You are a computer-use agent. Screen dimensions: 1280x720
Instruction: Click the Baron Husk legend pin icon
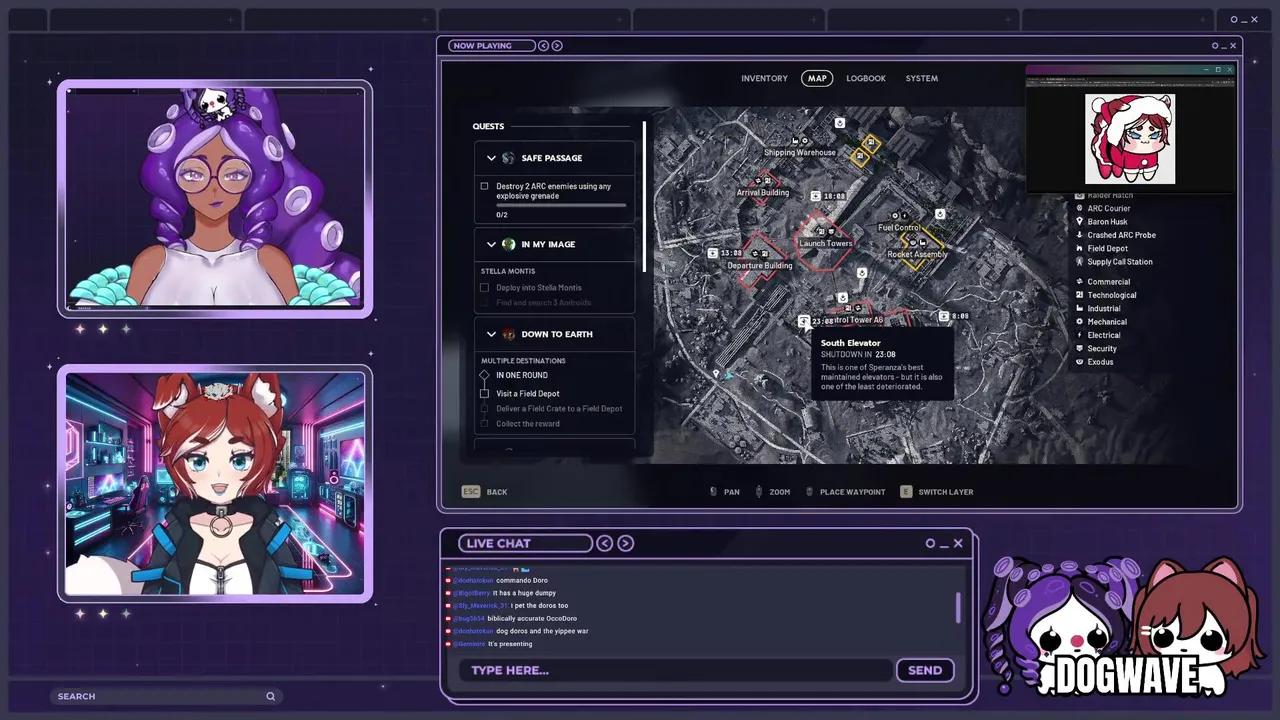(x=1079, y=221)
